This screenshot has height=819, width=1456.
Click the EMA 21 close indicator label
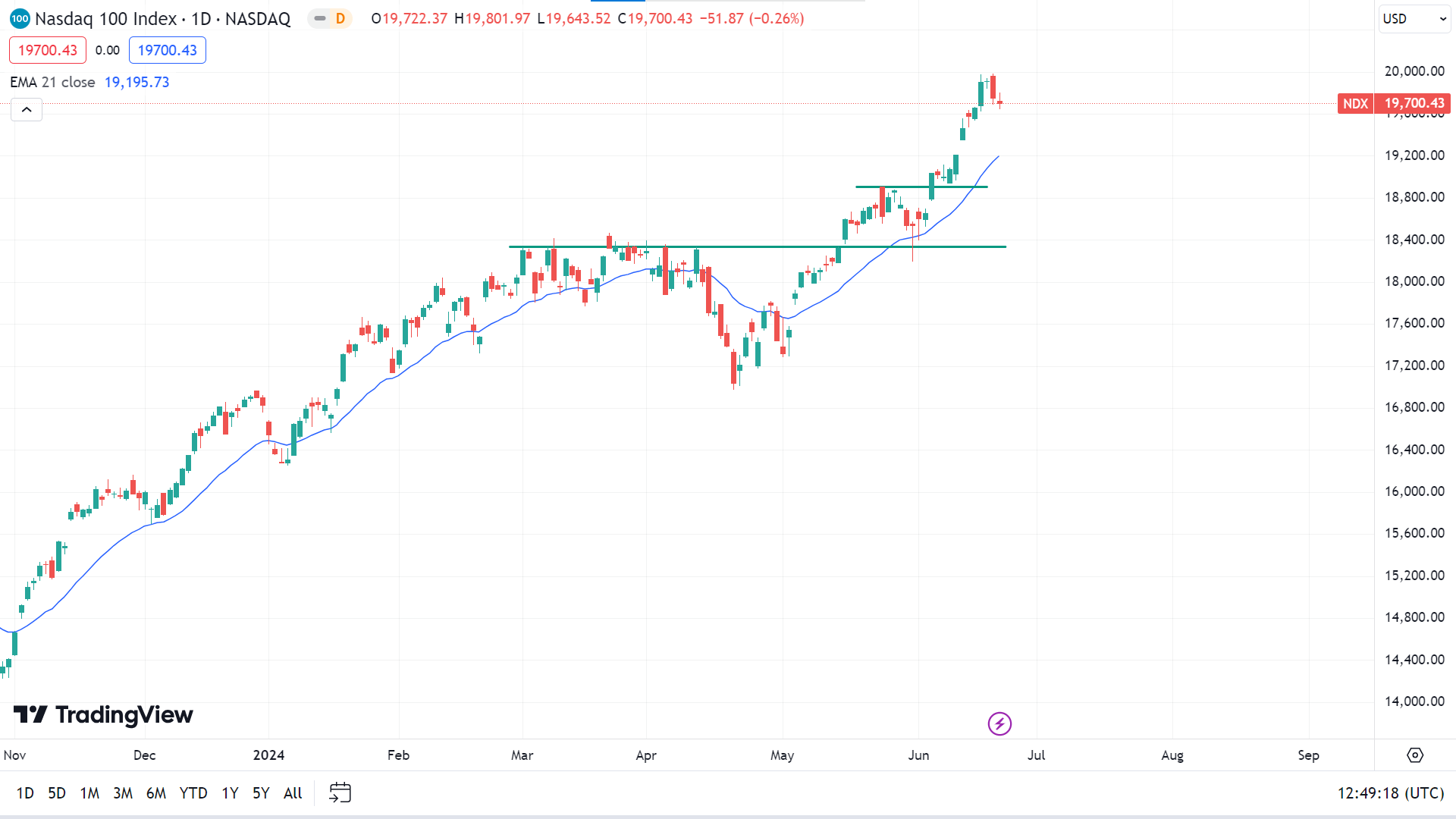click(52, 82)
